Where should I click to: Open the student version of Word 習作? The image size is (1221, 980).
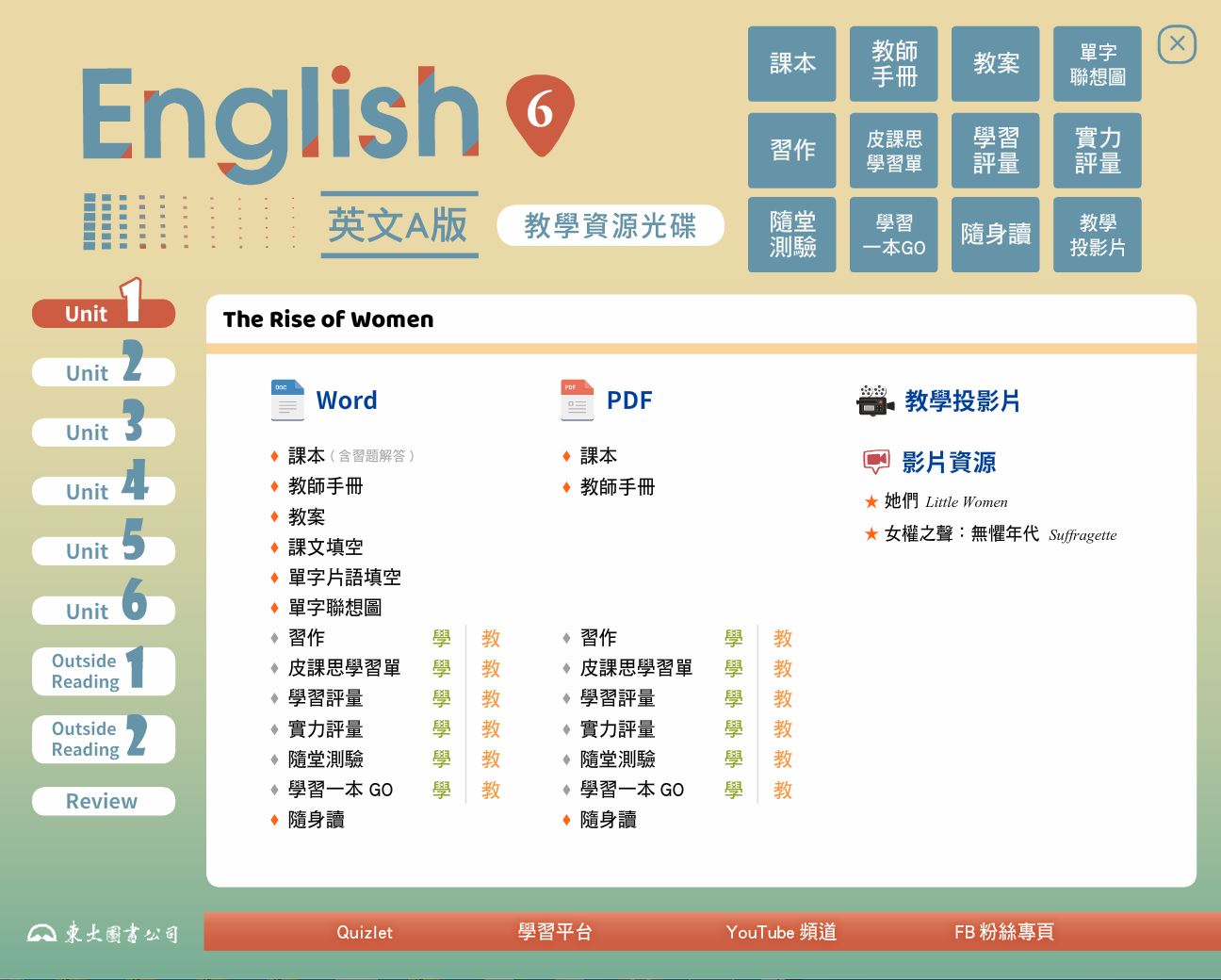[x=441, y=638]
